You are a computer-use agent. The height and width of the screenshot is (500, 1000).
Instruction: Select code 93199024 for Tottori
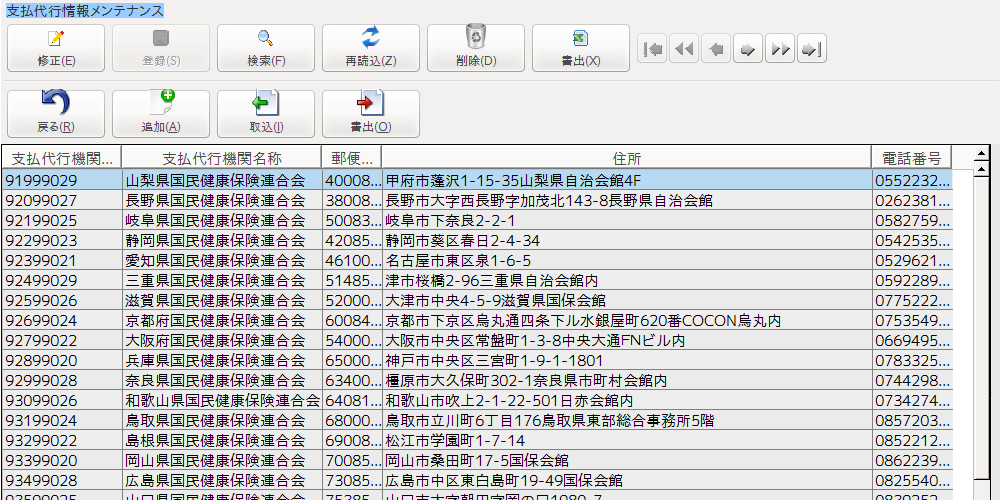click(62, 420)
